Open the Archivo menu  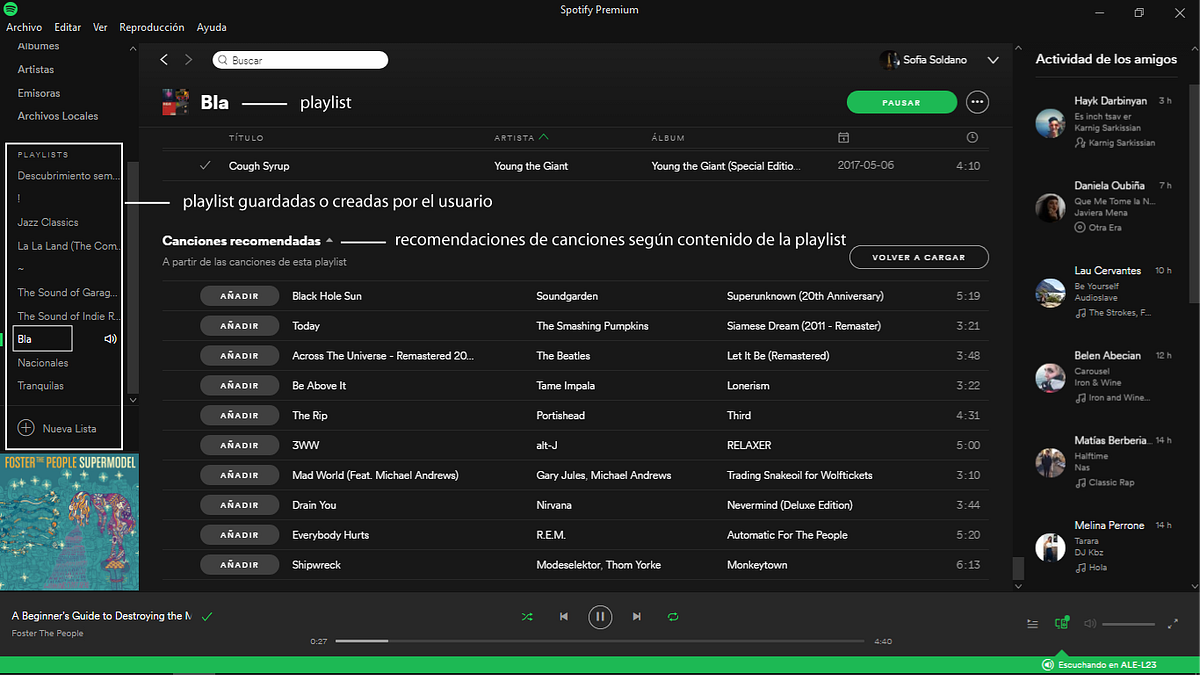pos(24,27)
